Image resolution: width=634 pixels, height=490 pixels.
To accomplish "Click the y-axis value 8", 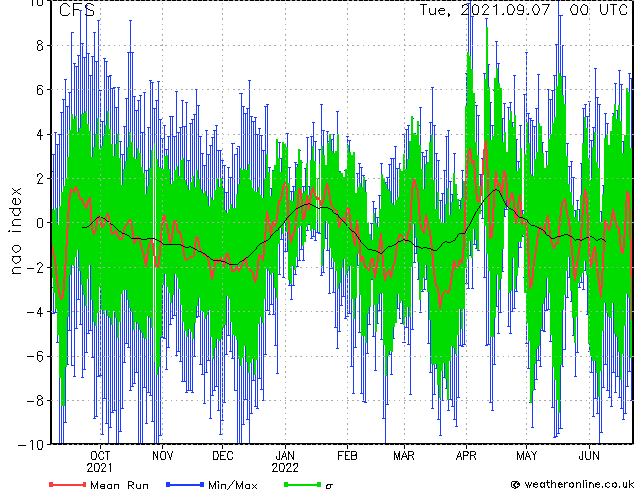I will [x=40, y=46].
